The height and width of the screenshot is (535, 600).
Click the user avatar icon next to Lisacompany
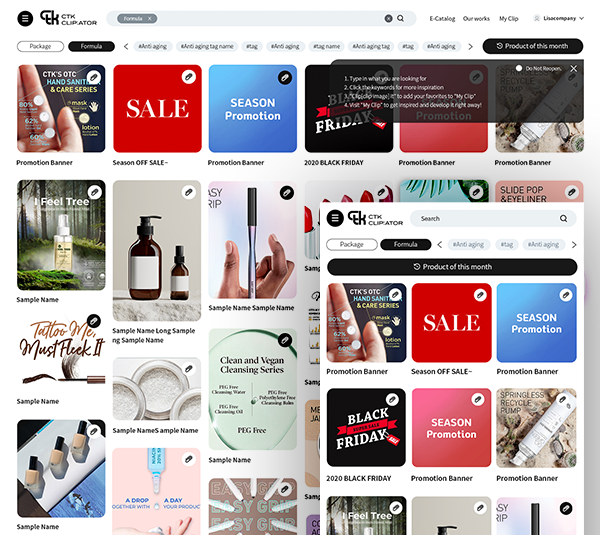pos(537,18)
